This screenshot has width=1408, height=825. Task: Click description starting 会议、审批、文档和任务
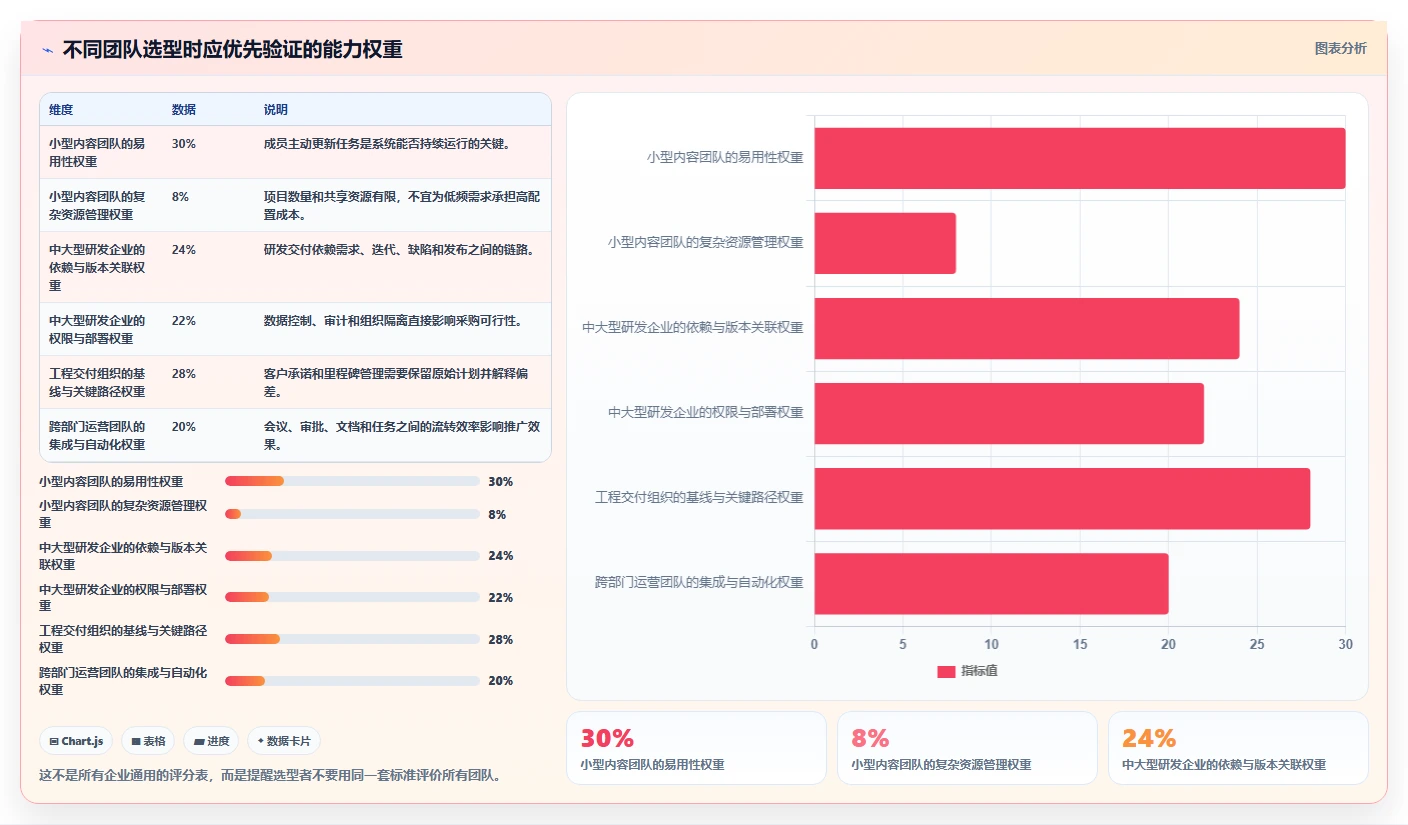click(x=403, y=435)
